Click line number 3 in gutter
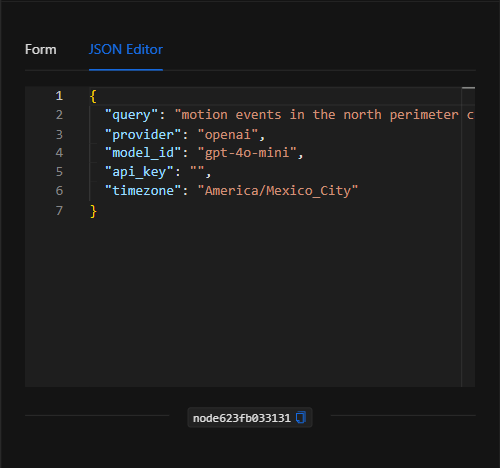Viewport: 500px width, 468px height. [59, 135]
